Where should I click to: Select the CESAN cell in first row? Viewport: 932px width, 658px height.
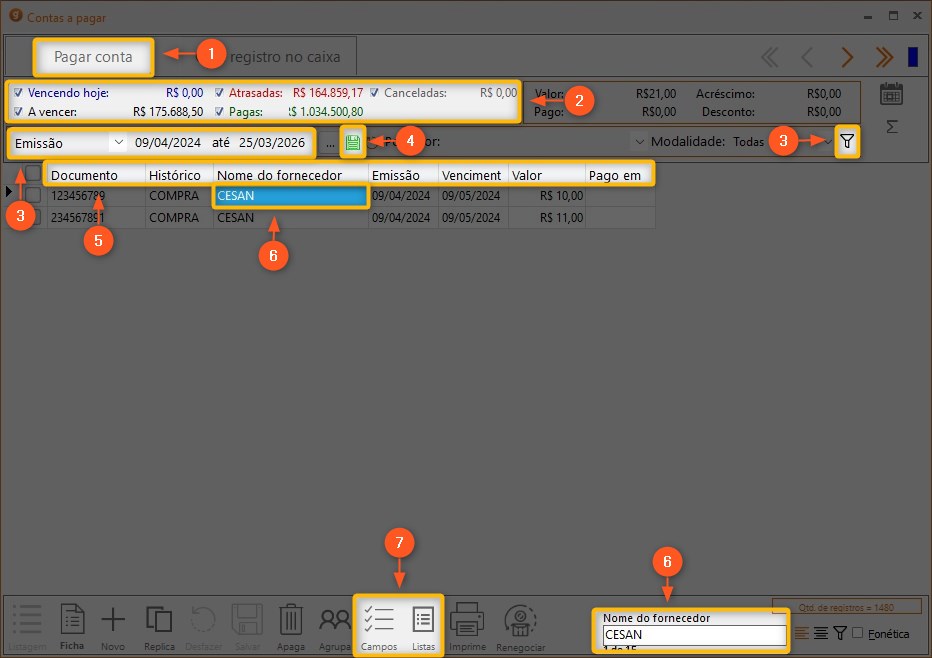tap(290, 196)
